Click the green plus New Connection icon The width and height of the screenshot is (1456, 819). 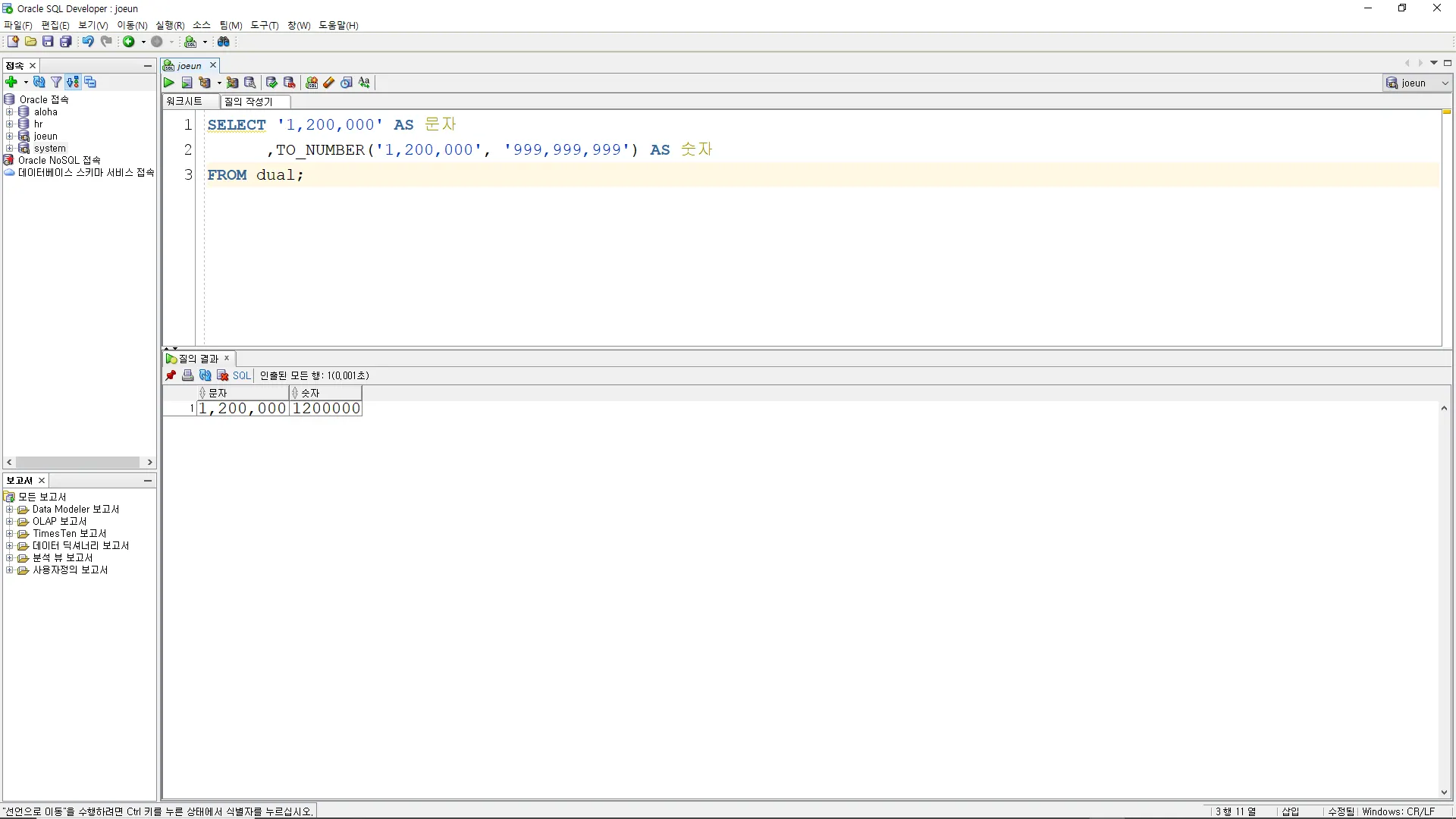pyautogui.click(x=11, y=82)
